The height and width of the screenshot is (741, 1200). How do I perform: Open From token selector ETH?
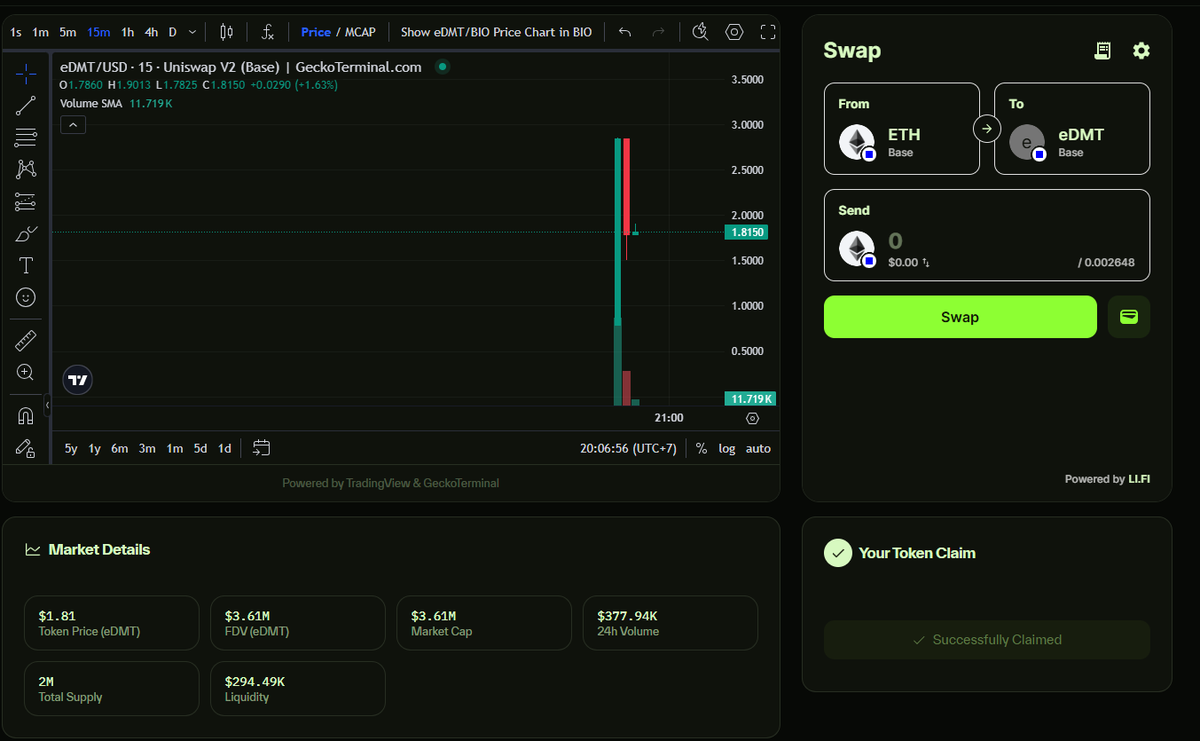tap(902, 128)
